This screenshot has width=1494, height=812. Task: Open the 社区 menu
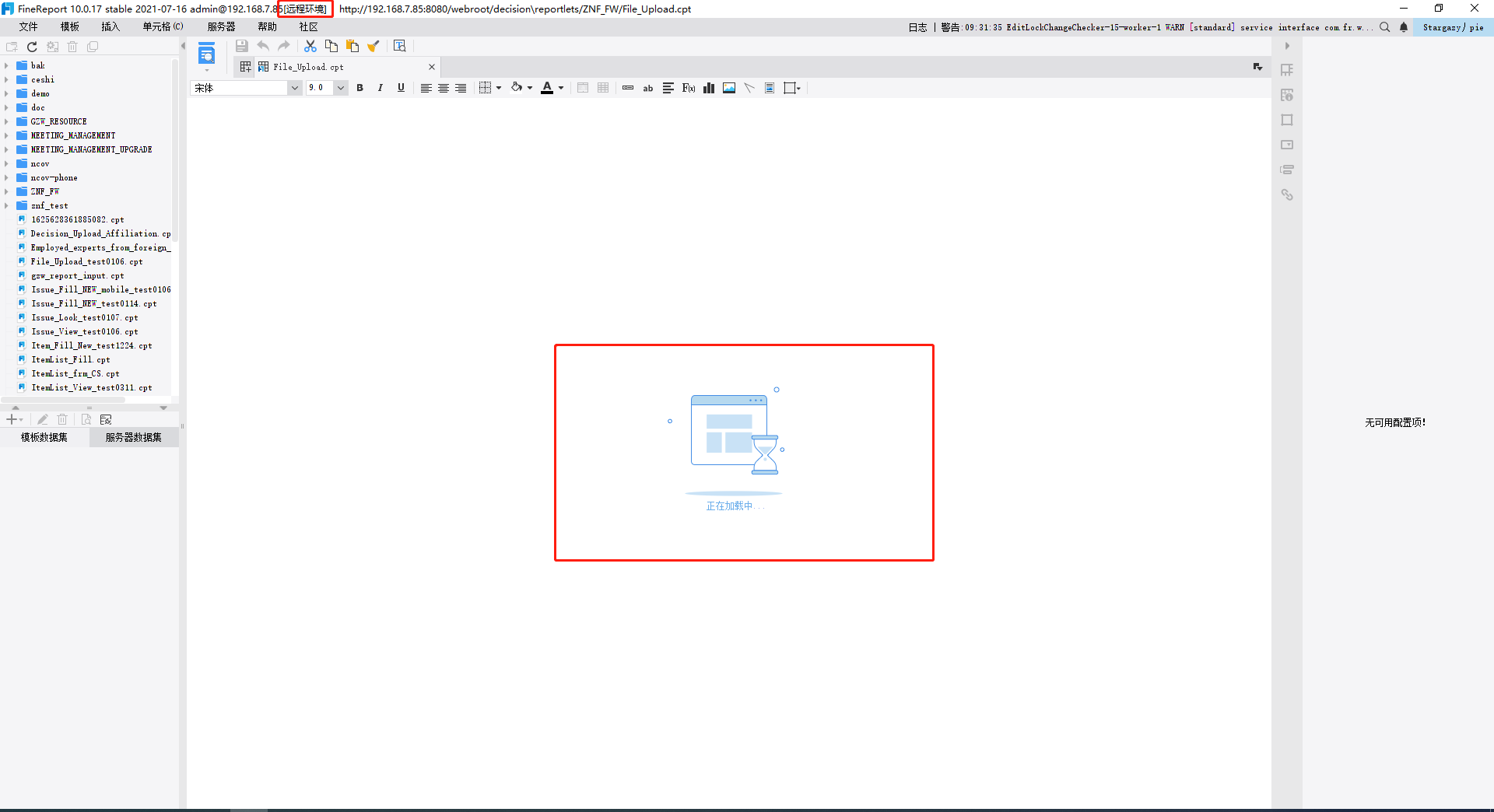[309, 27]
